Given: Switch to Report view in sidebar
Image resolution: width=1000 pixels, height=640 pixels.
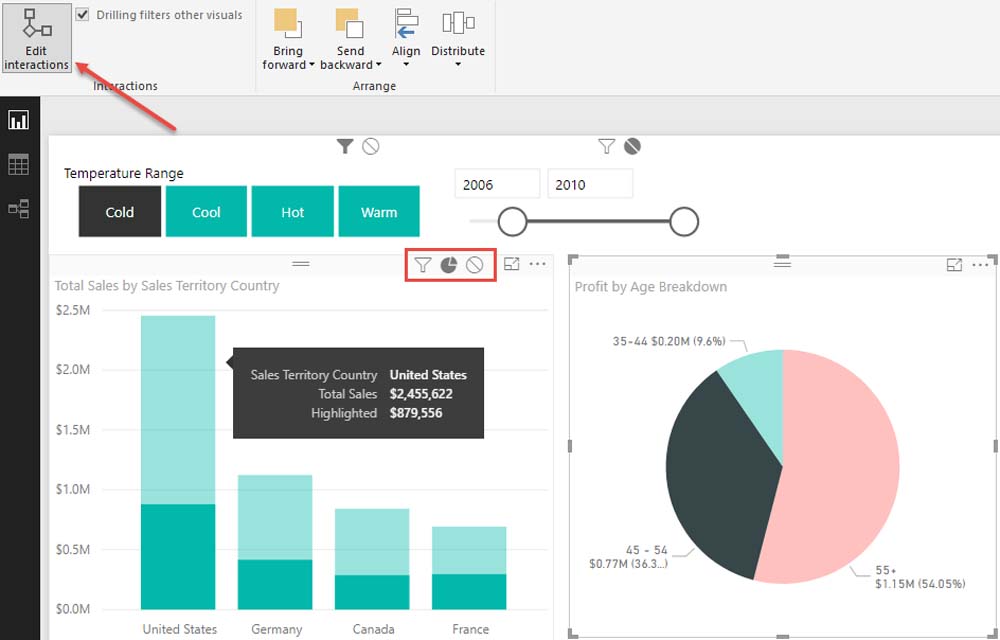Looking at the screenshot, I should [x=19, y=121].
